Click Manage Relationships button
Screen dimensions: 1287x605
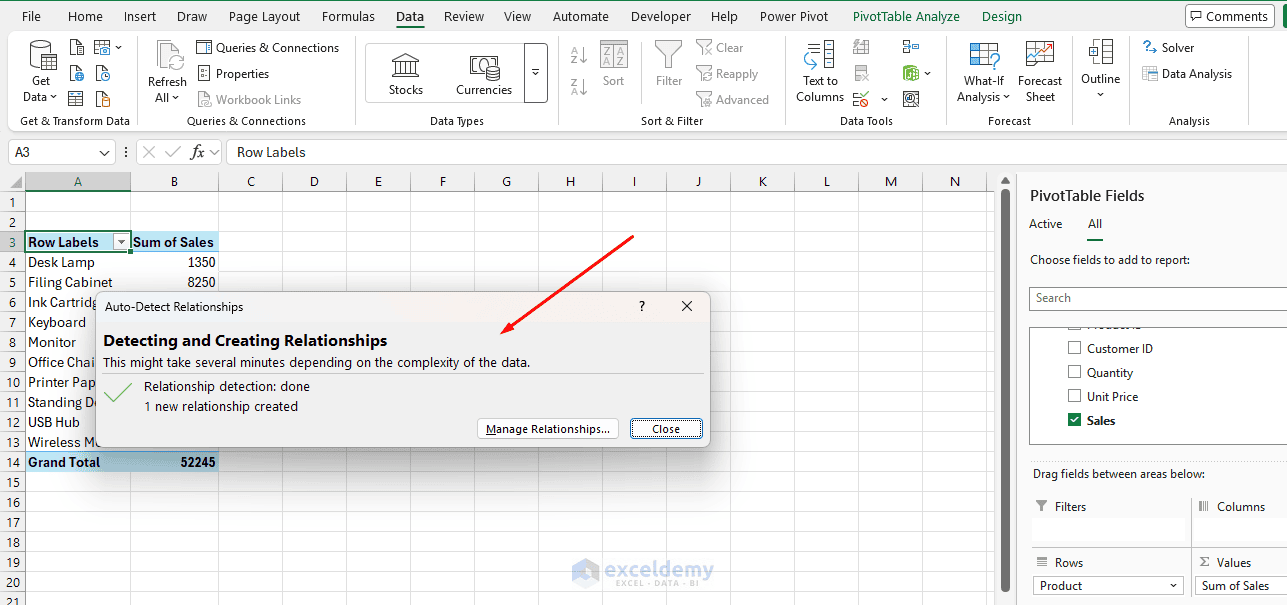tap(548, 429)
